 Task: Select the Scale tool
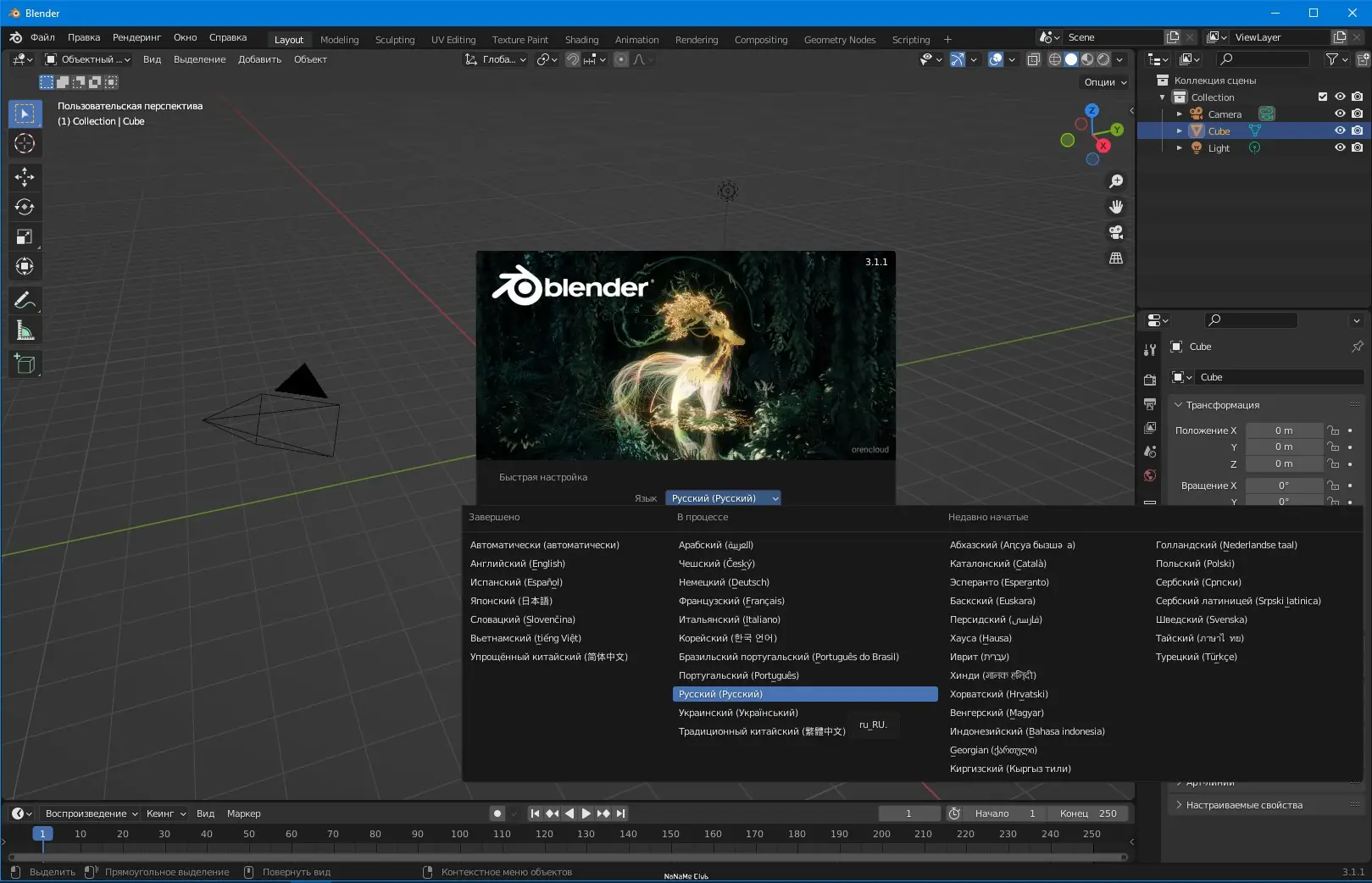click(25, 237)
